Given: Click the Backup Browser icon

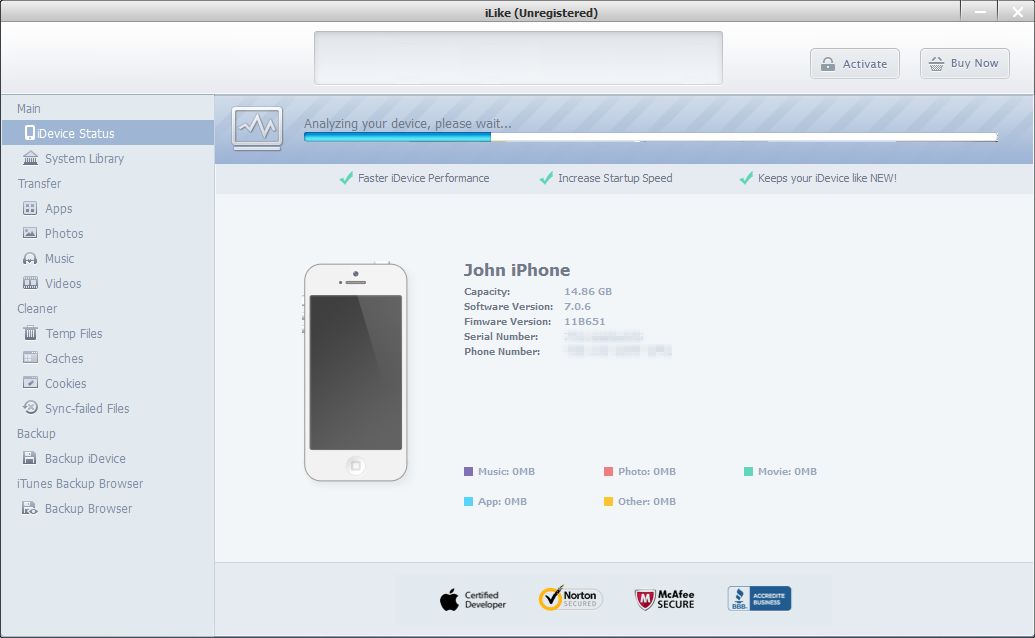Looking at the screenshot, I should (x=30, y=508).
